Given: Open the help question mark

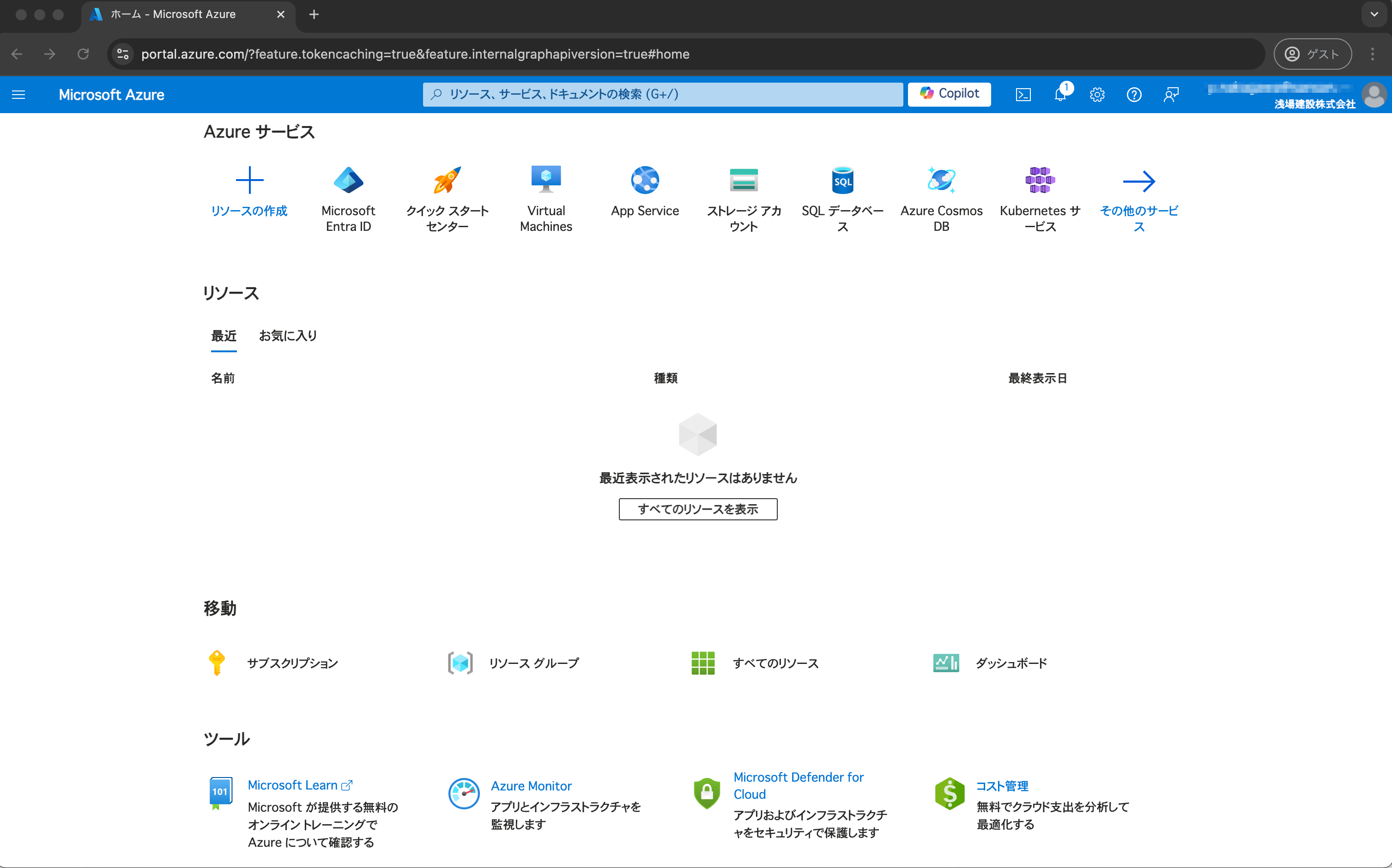Looking at the screenshot, I should (x=1134, y=95).
